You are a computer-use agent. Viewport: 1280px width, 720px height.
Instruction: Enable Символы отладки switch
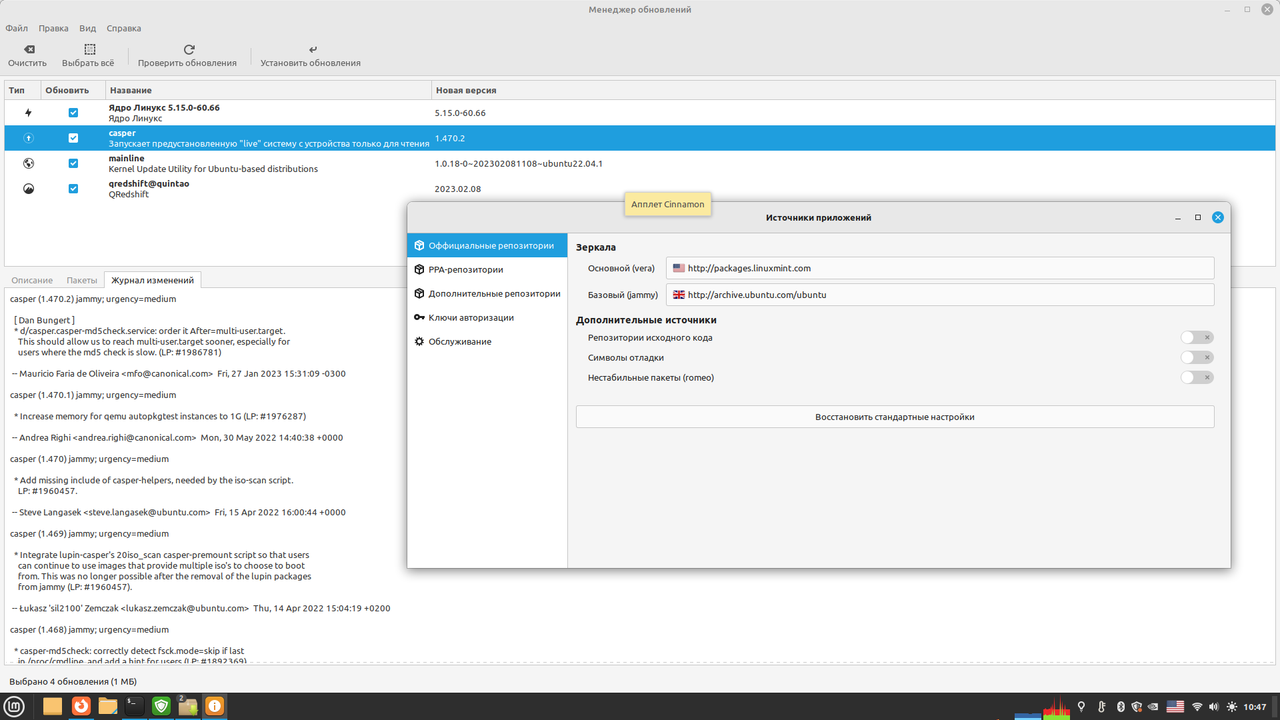1197,357
